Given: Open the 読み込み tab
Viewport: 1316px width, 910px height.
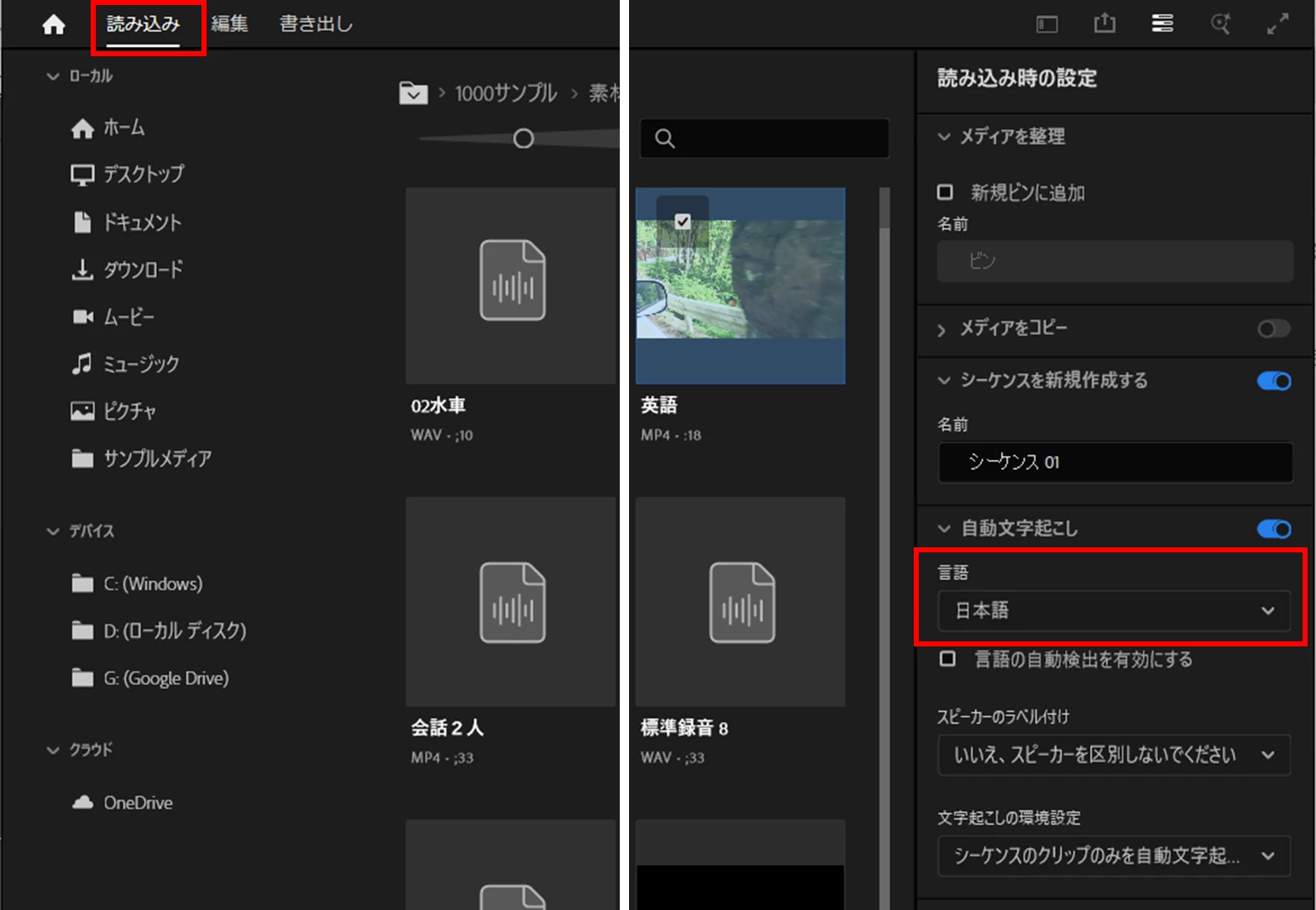Looking at the screenshot, I should click(x=143, y=24).
